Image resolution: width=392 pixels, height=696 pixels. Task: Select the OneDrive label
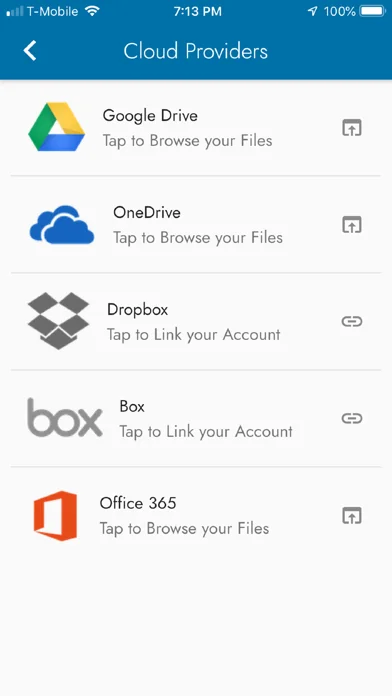tap(147, 213)
